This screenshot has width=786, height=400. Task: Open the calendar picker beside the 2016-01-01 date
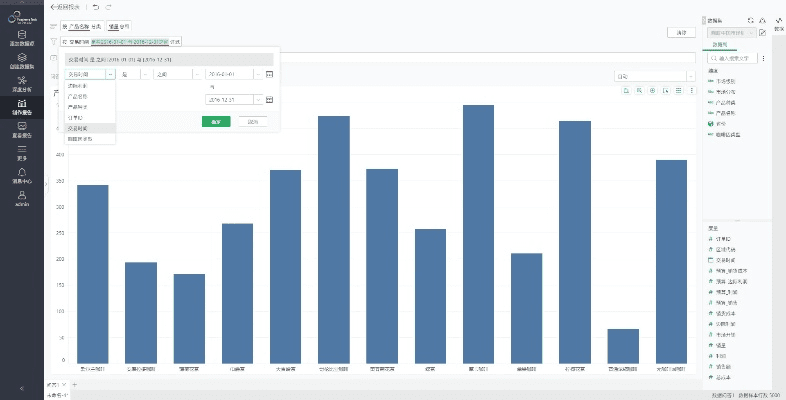270,74
